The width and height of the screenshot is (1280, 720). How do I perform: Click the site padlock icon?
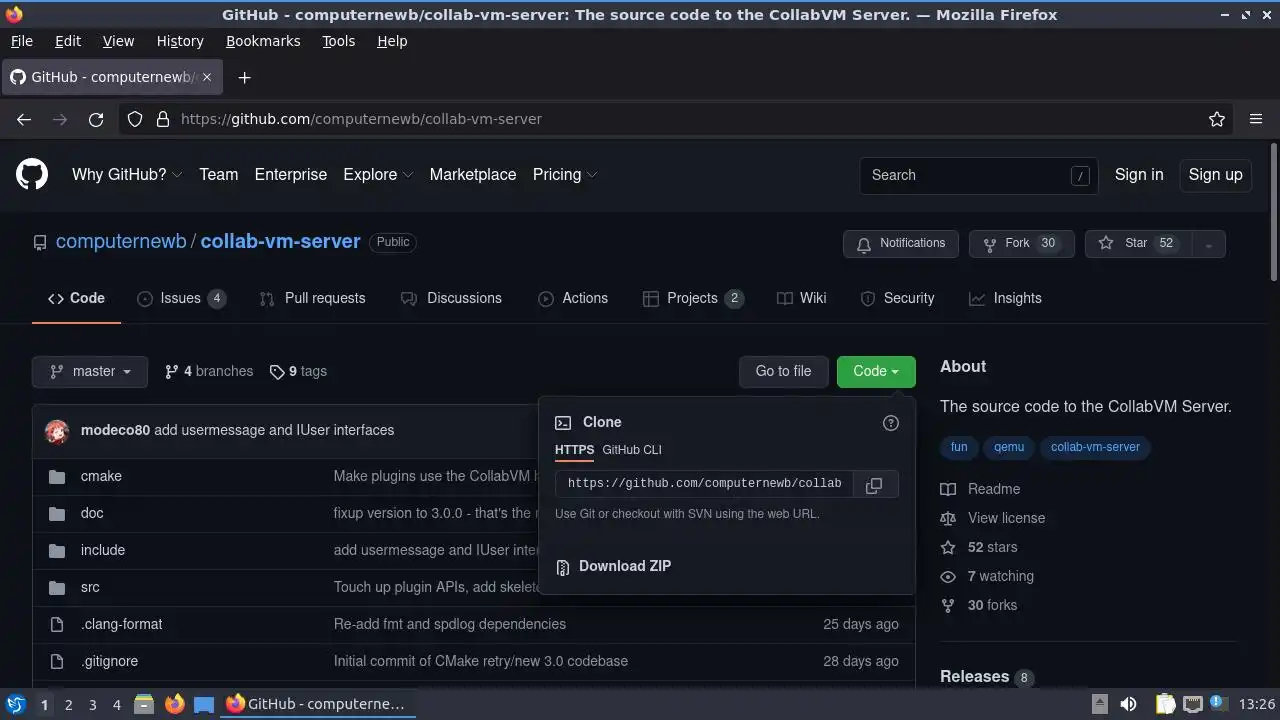163,119
